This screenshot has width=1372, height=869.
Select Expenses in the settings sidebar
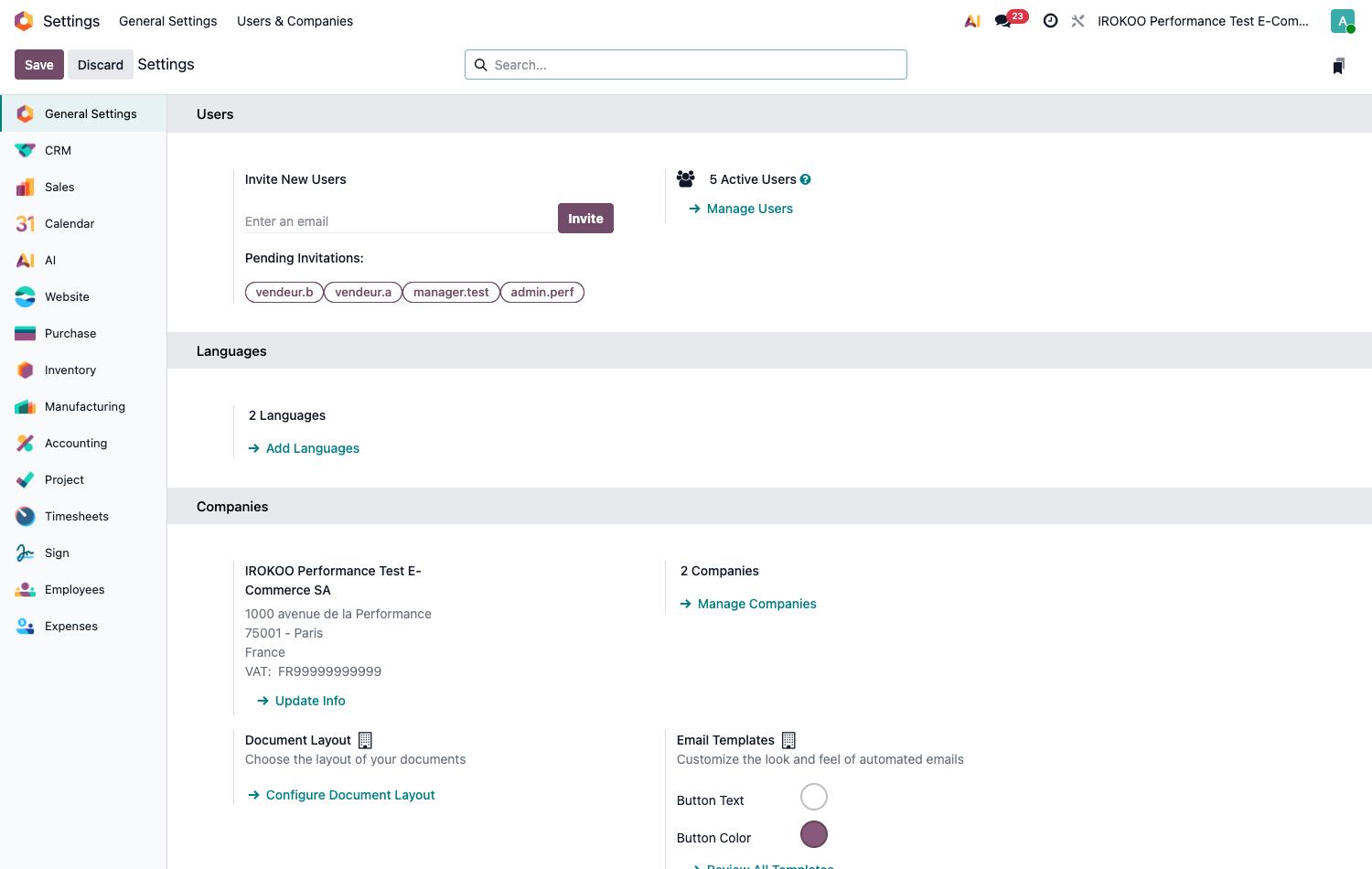coord(83,626)
